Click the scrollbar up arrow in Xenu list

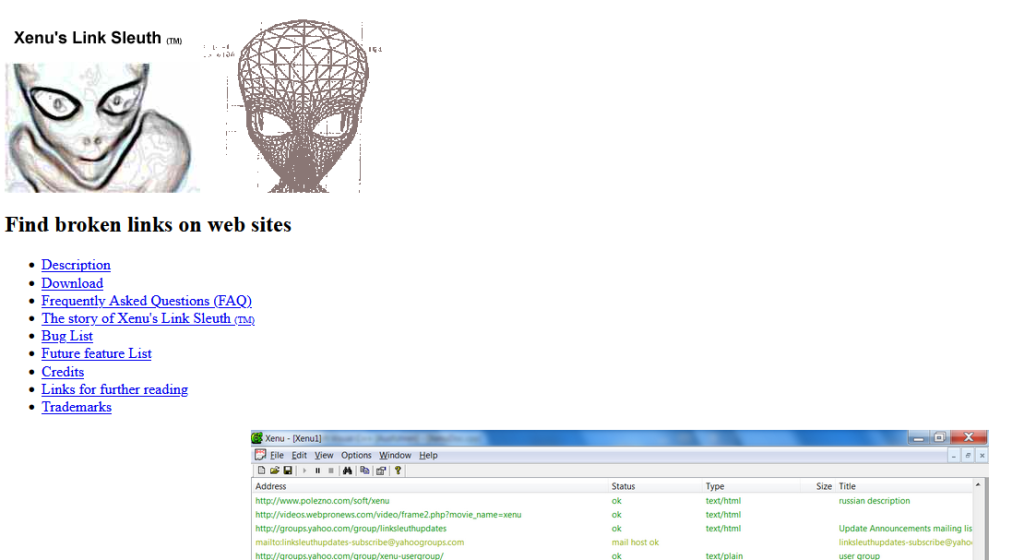tap(978, 485)
